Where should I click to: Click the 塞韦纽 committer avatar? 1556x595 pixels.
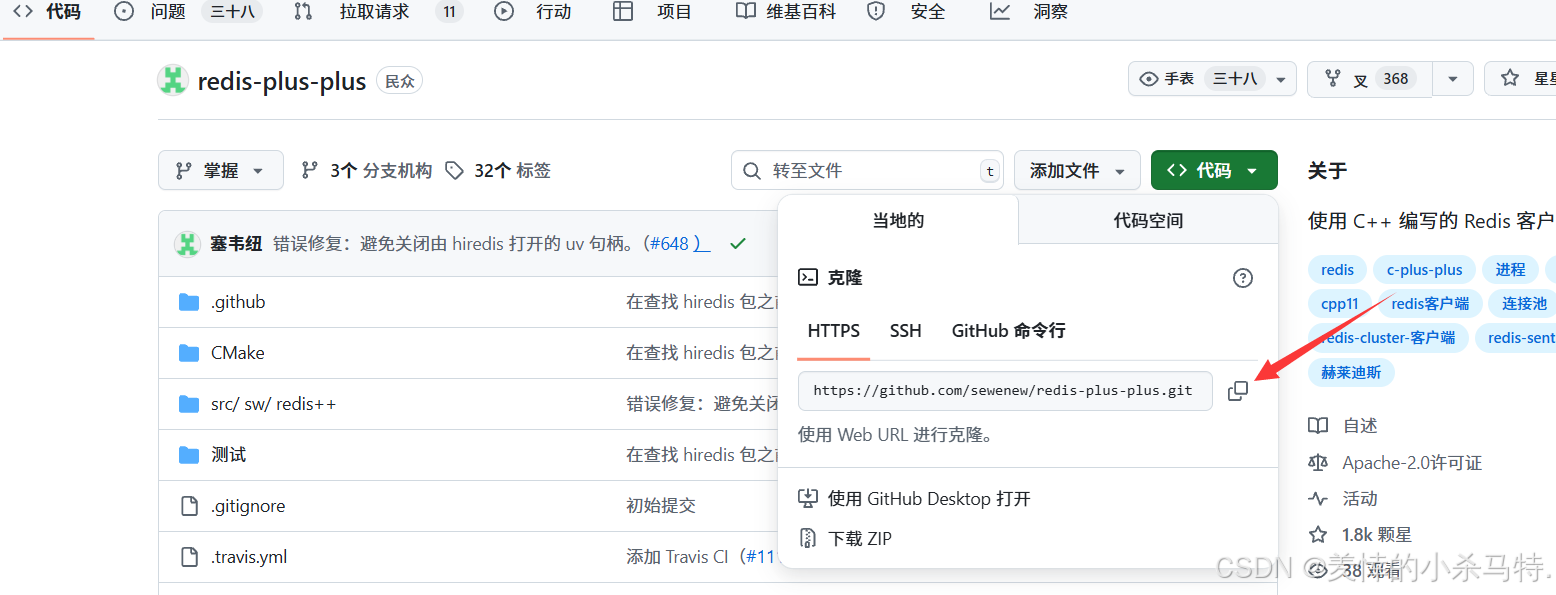(x=187, y=243)
